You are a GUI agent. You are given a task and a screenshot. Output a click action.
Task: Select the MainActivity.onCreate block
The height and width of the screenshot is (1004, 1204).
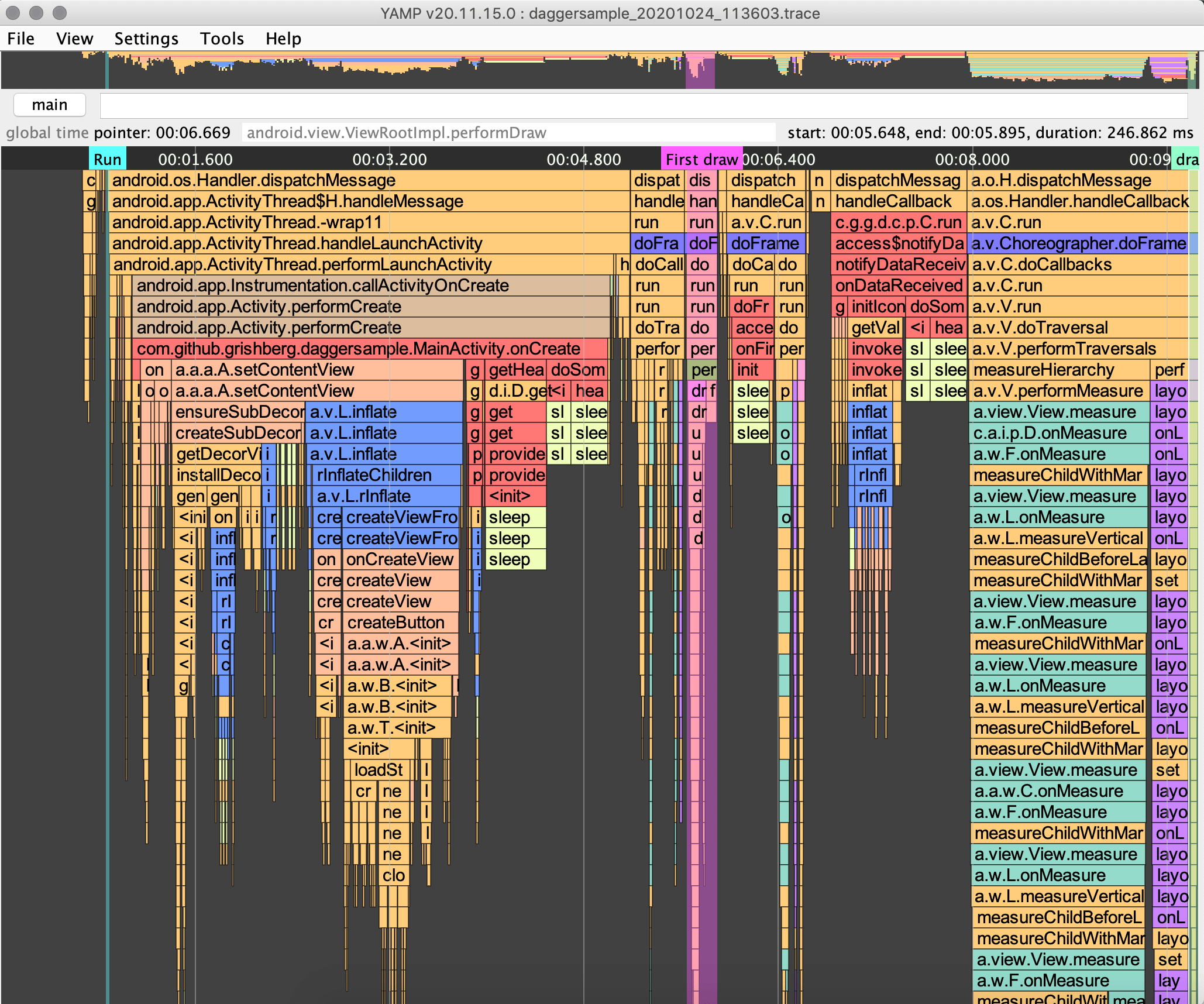point(357,348)
